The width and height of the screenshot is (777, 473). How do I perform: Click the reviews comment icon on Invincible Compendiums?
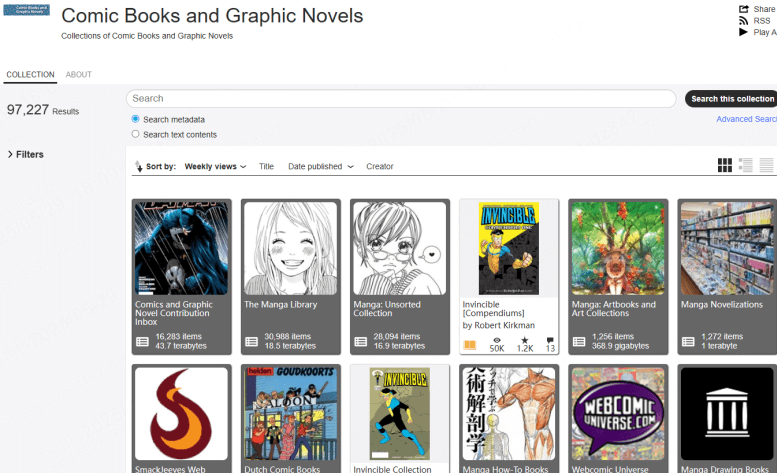pos(550,340)
